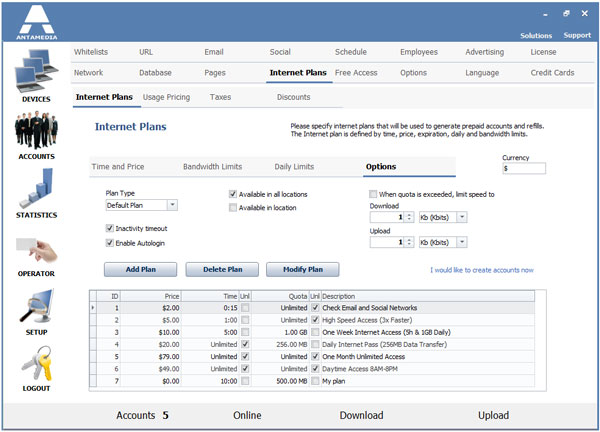This screenshot has height=432, width=600.
Task: Click the Antamedia logo
Action: point(37,22)
